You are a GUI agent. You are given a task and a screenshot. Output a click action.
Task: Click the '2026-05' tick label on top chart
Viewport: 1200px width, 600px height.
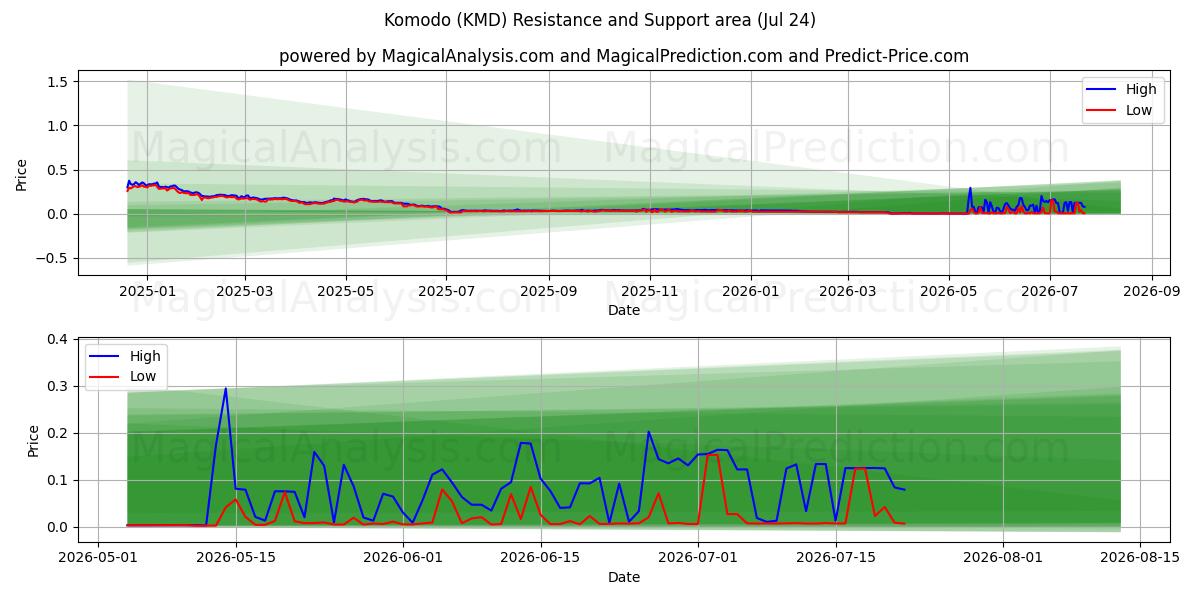(949, 291)
